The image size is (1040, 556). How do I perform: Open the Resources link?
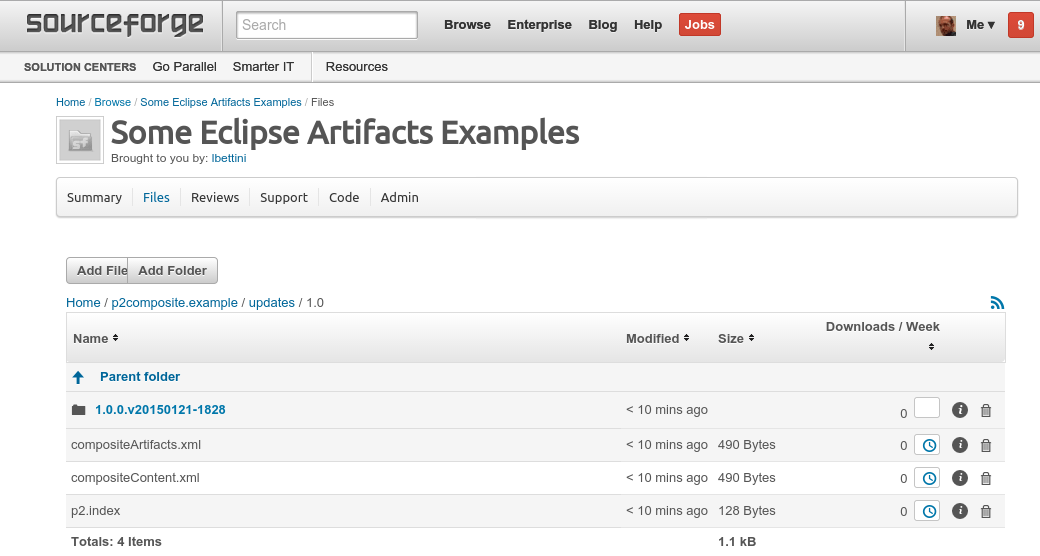(x=356, y=67)
